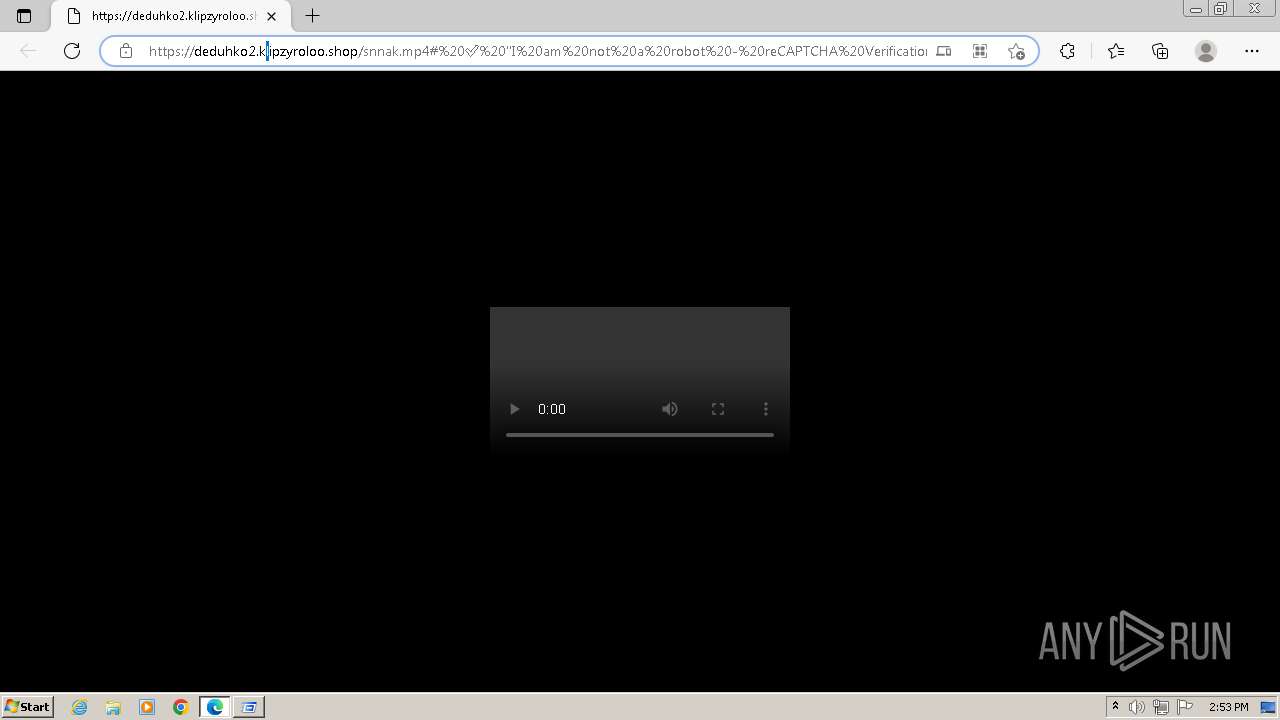The height and width of the screenshot is (720, 1280).
Task: Open the Collections icon
Action: coord(1160,51)
